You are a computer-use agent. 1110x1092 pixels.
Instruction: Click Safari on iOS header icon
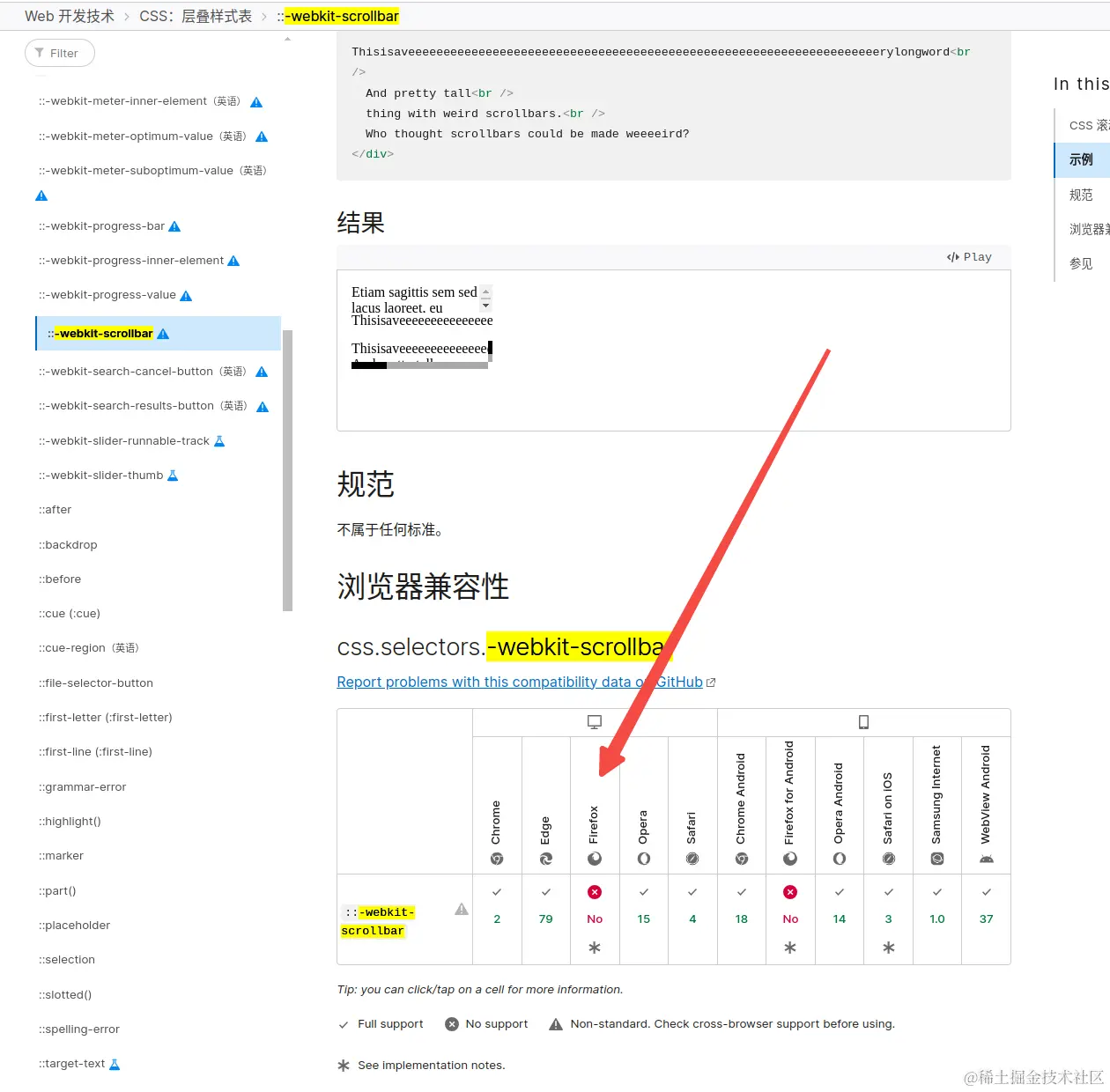889,859
